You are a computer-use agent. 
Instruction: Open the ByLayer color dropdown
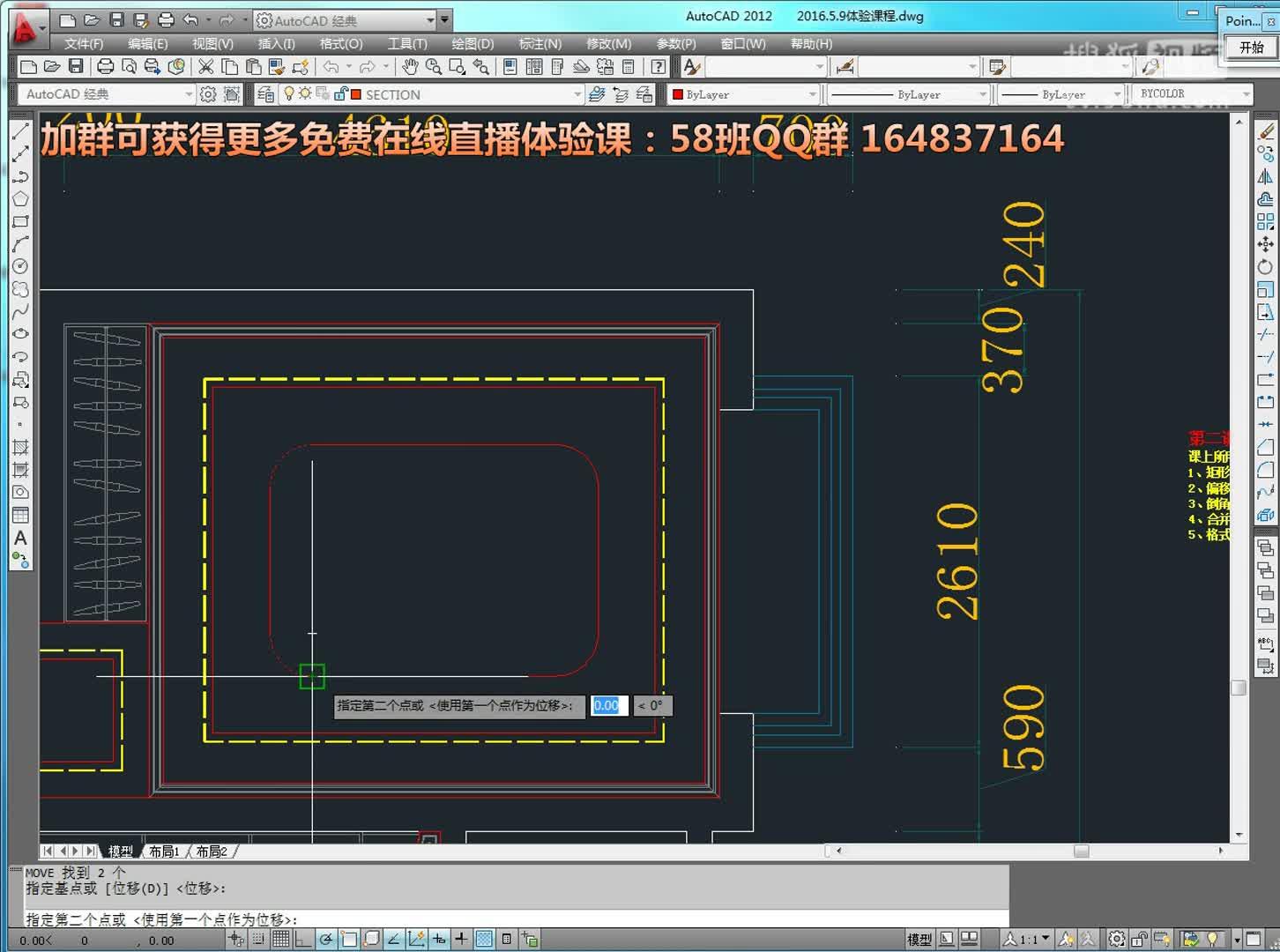point(813,94)
